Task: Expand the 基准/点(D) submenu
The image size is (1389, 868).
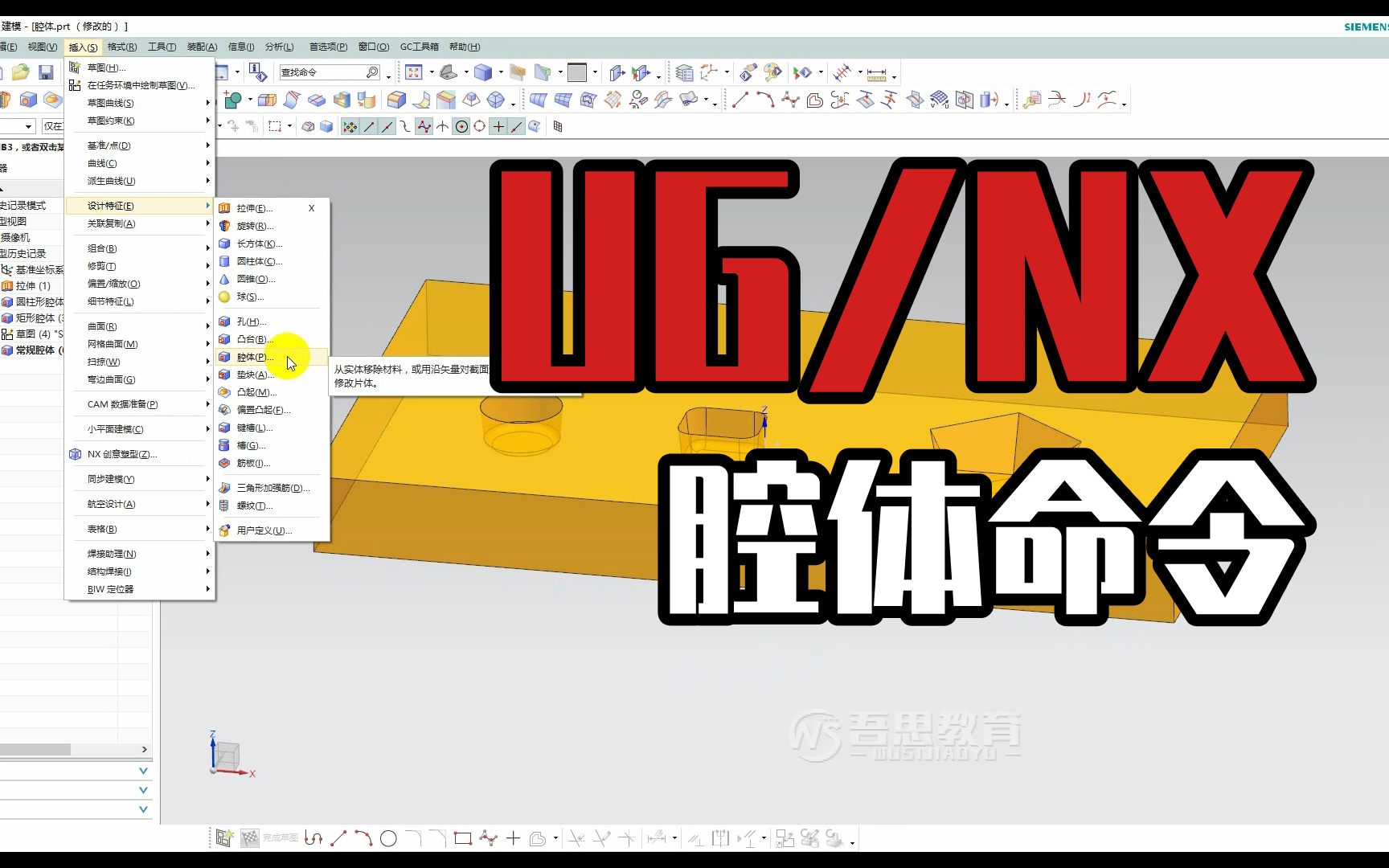Action: (140, 145)
